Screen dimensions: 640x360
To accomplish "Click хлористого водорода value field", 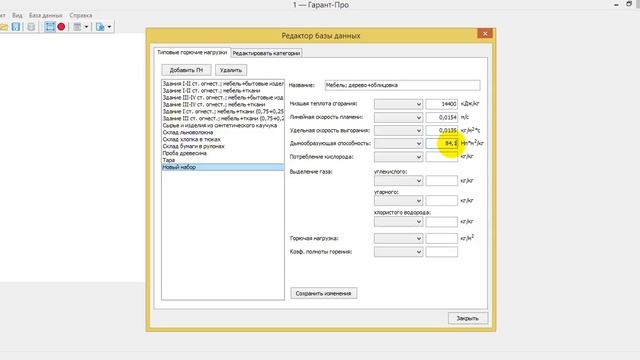I will pyautogui.click(x=442, y=222).
